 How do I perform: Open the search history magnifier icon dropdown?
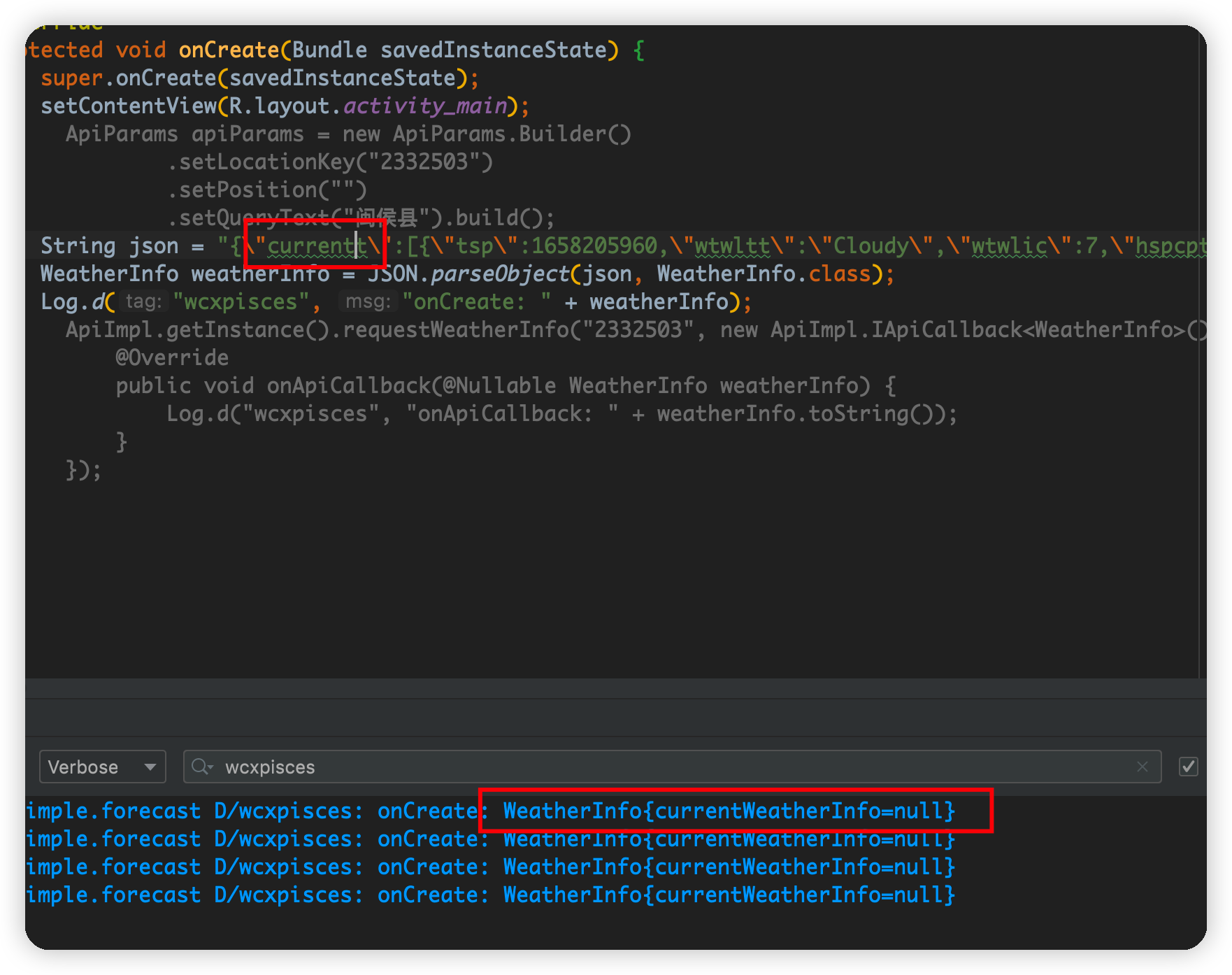(202, 767)
